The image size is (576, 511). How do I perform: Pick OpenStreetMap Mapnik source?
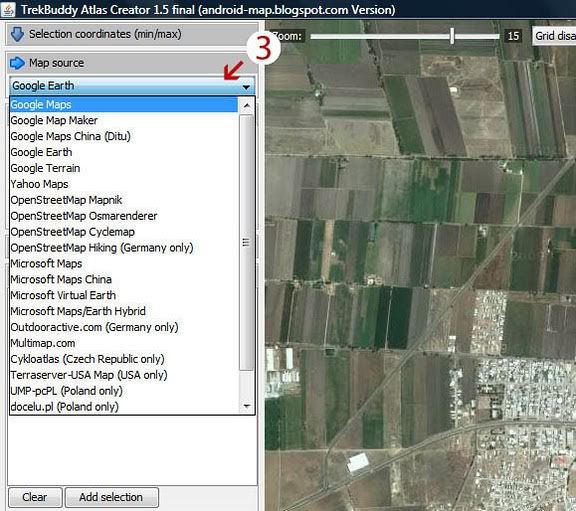point(124,200)
